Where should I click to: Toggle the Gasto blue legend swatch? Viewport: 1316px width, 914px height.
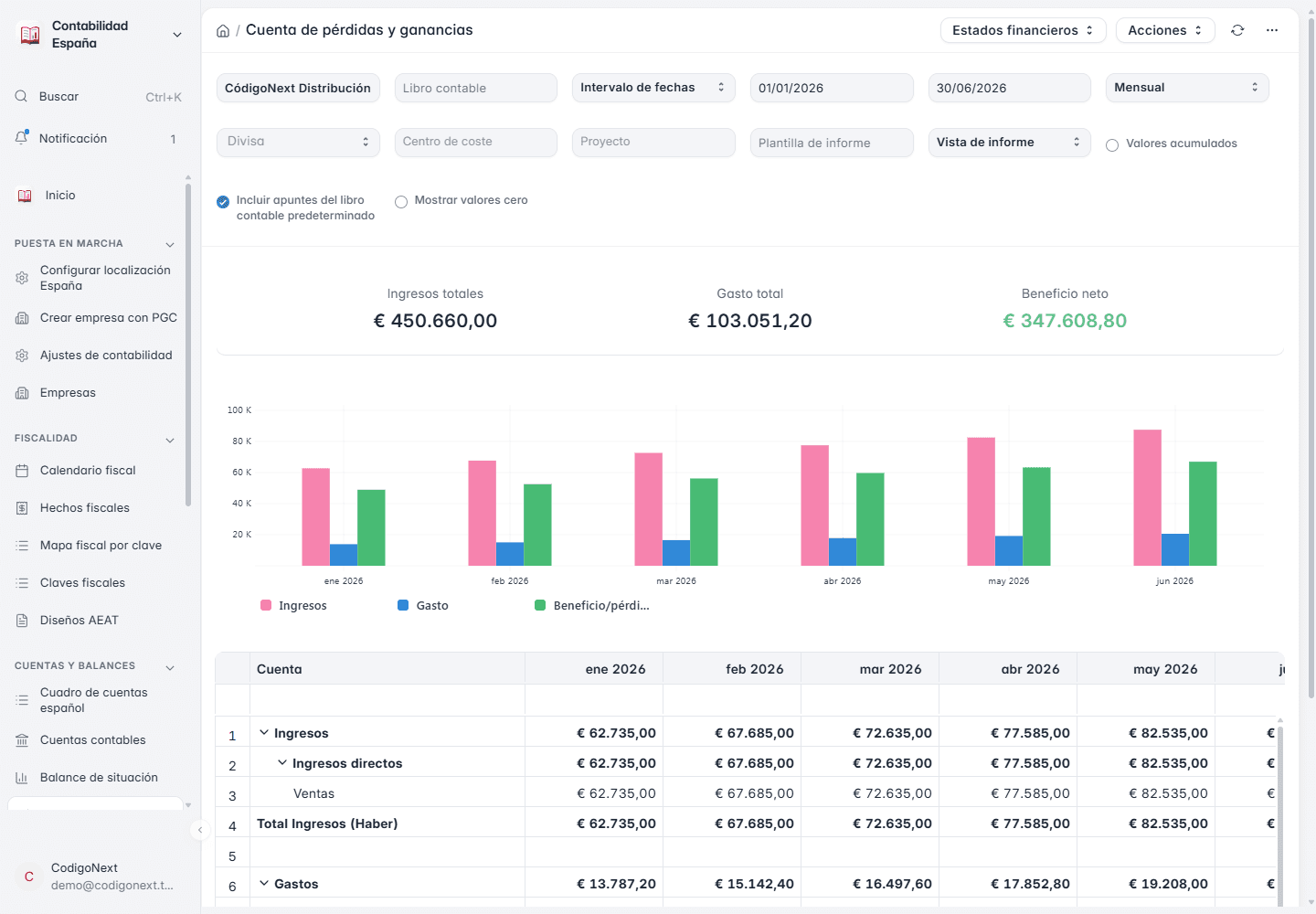(x=403, y=605)
